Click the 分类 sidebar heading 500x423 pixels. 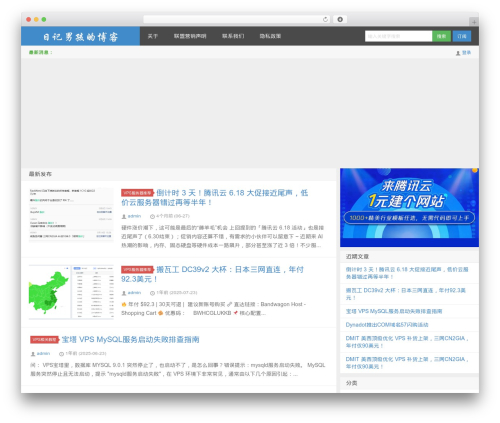[x=351, y=383]
